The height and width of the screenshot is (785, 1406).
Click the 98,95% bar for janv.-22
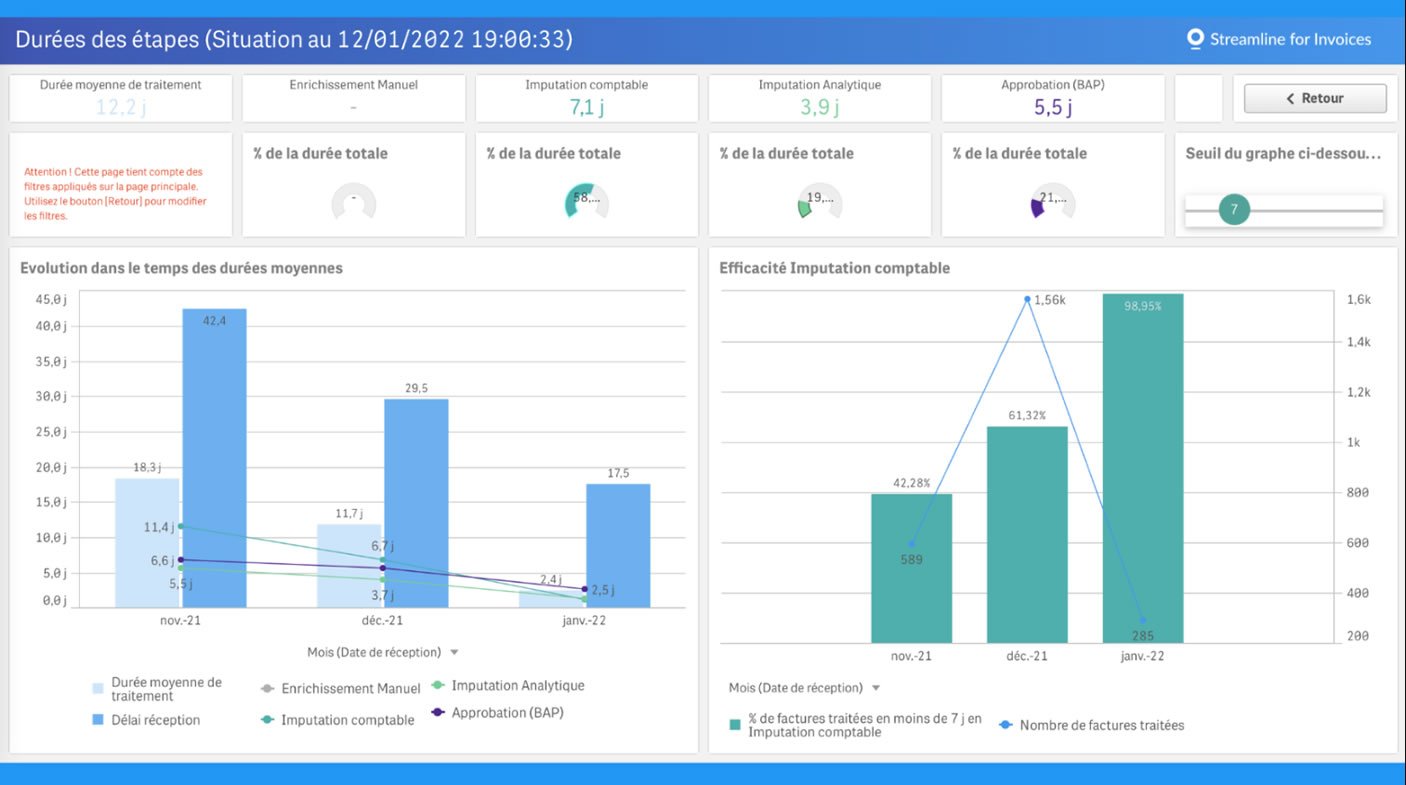click(x=1142, y=470)
